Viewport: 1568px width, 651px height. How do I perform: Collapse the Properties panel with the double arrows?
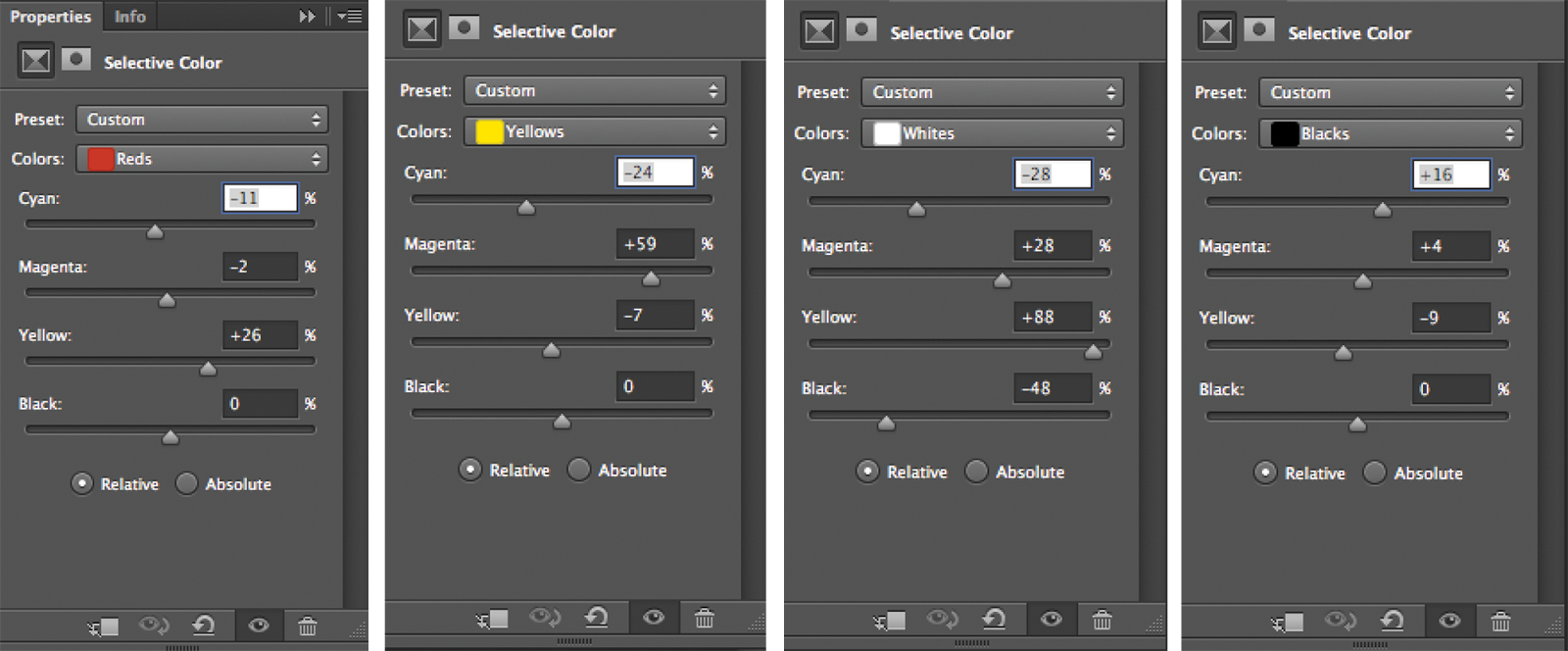pos(307,16)
